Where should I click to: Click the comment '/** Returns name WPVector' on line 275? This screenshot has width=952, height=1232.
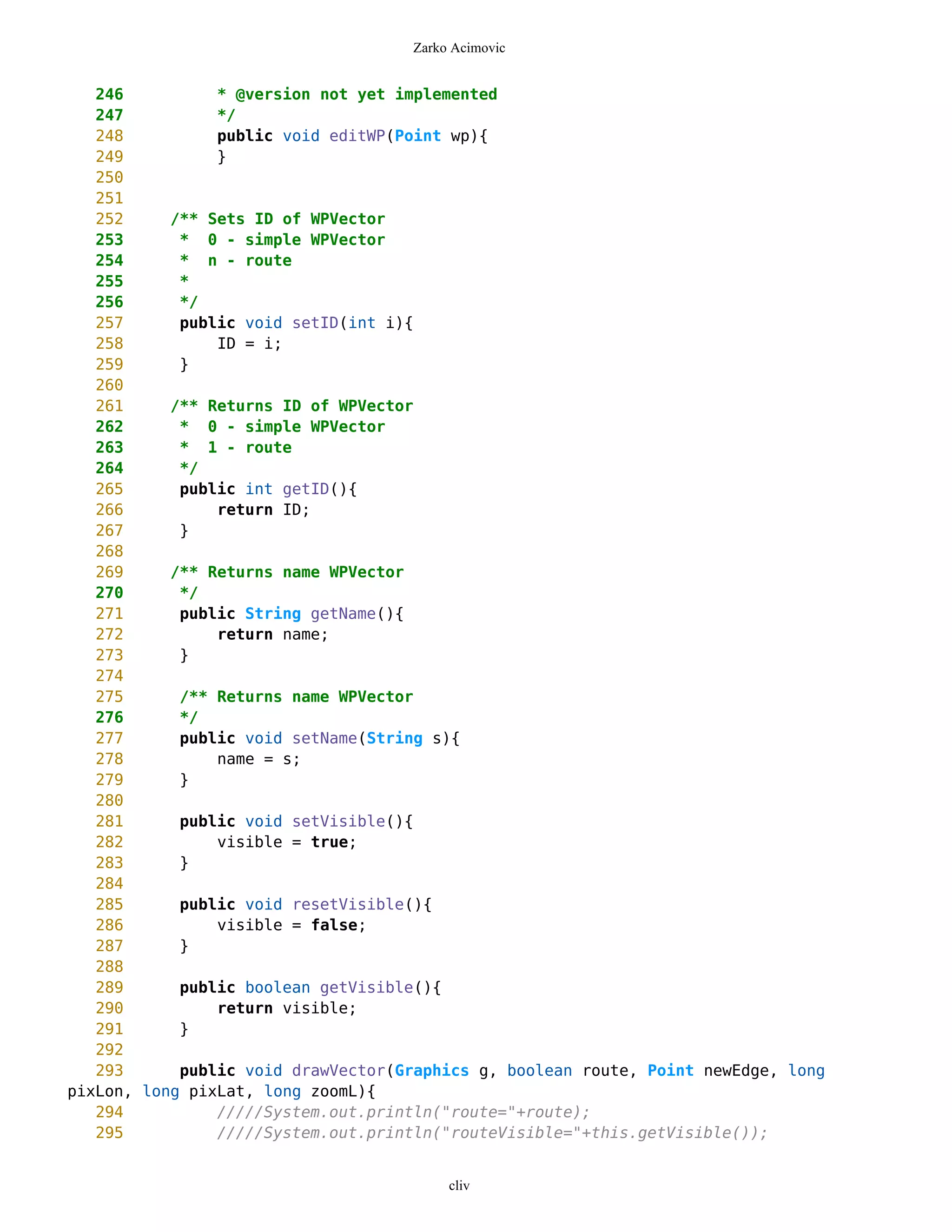297,697
